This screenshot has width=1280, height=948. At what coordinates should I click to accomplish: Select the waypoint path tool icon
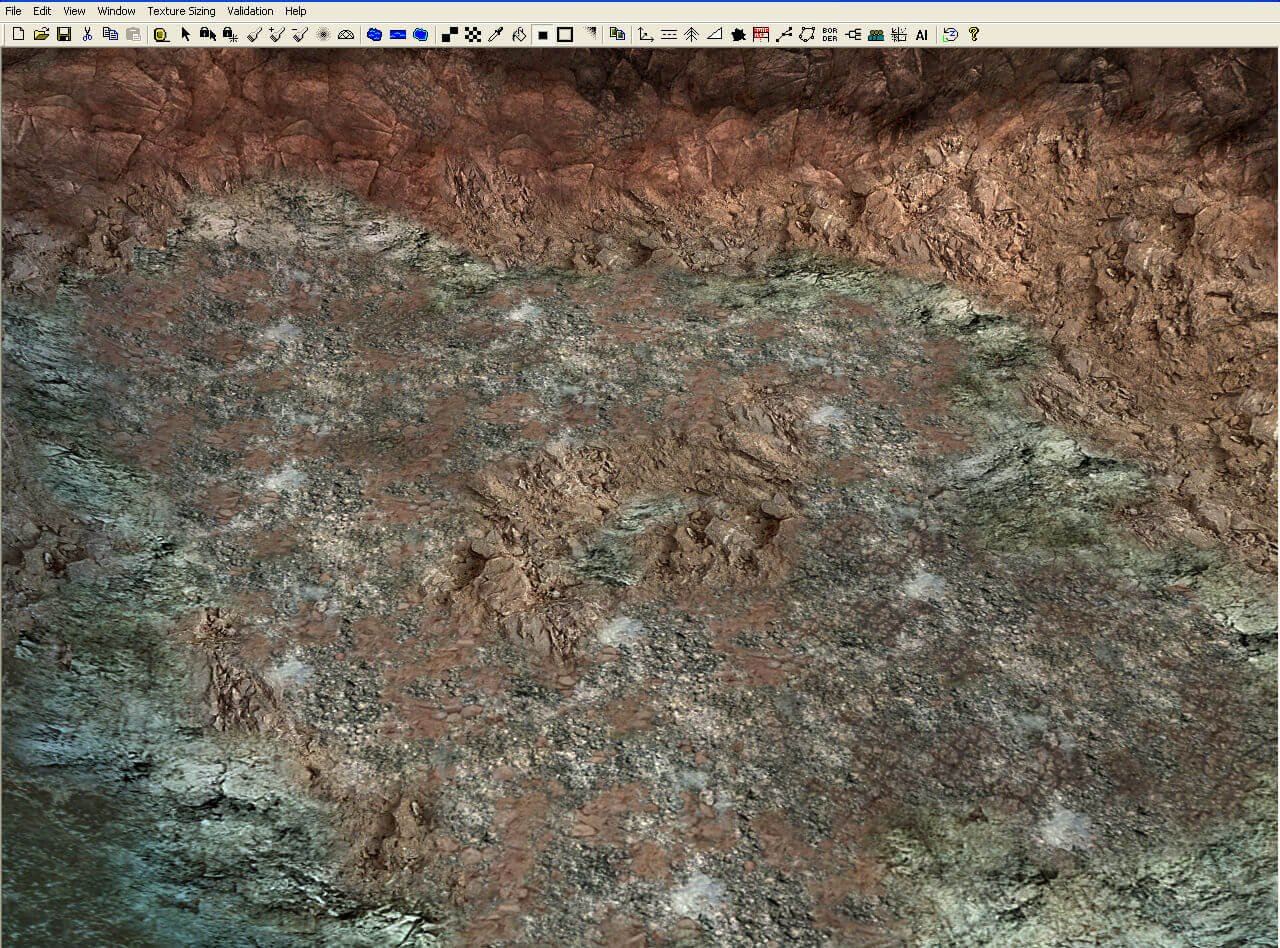(x=784, y=34)
